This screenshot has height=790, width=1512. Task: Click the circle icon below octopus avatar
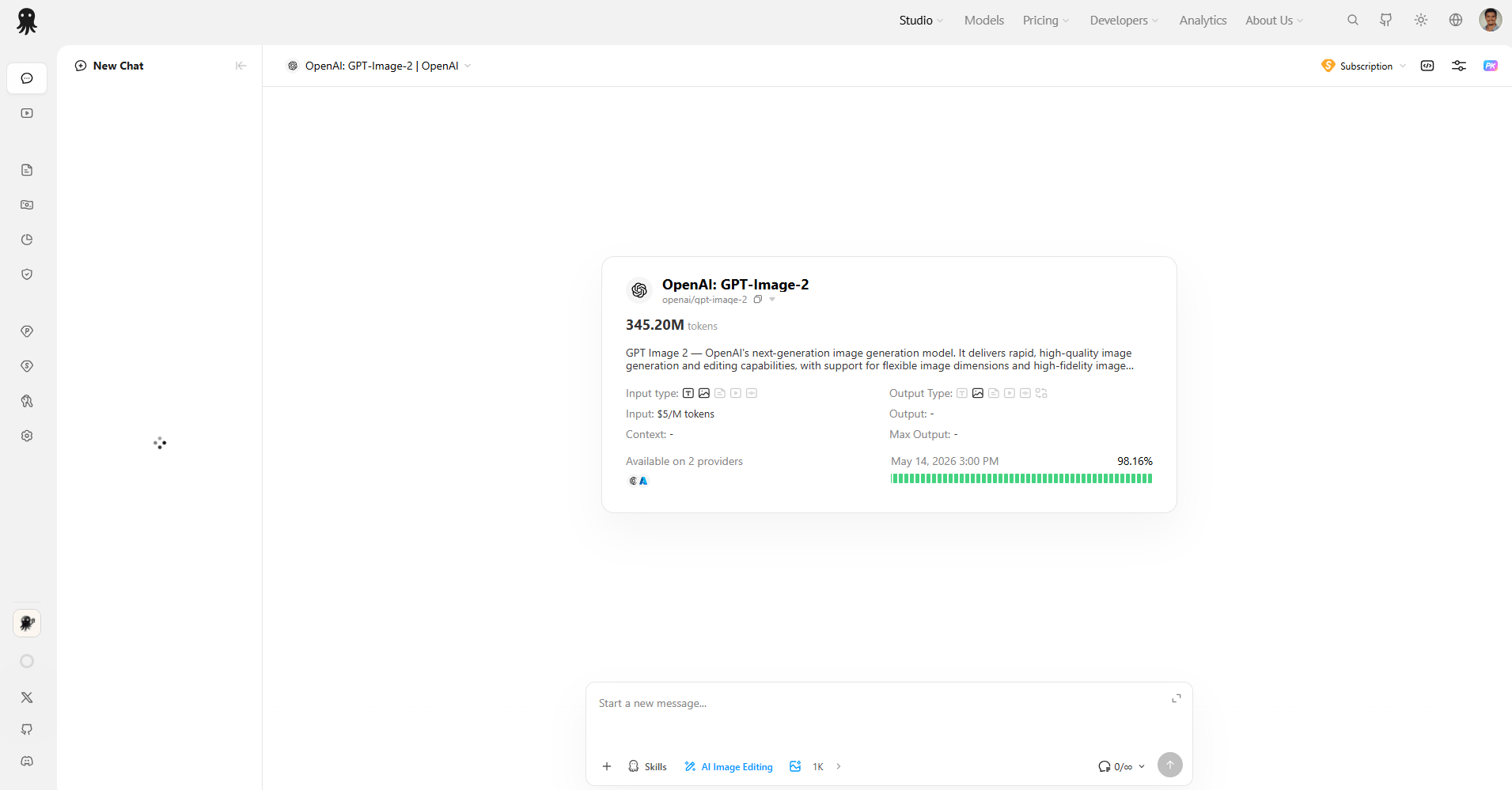click(x=27, y=661)
